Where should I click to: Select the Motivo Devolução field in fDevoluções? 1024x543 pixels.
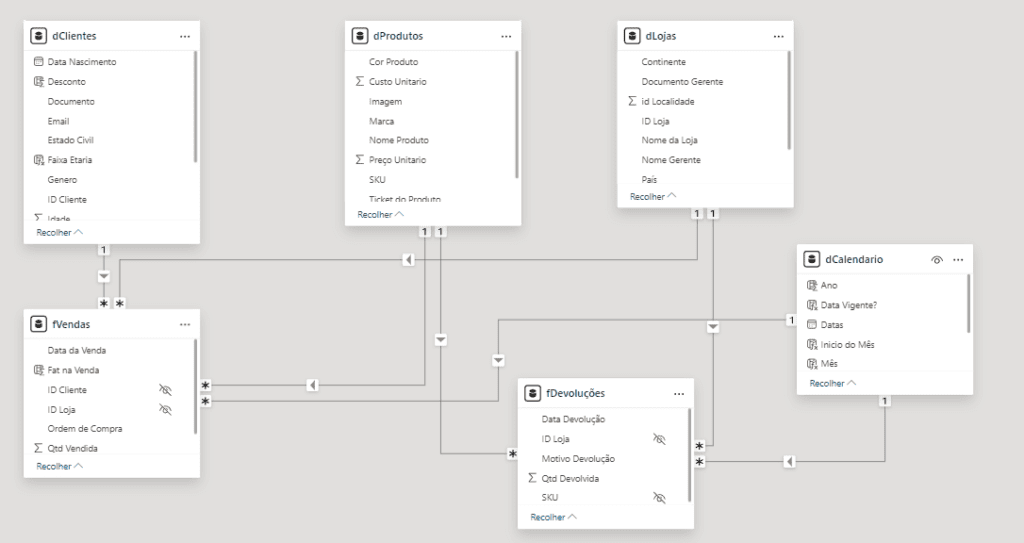pyautogui.click(x=578, y=459)
